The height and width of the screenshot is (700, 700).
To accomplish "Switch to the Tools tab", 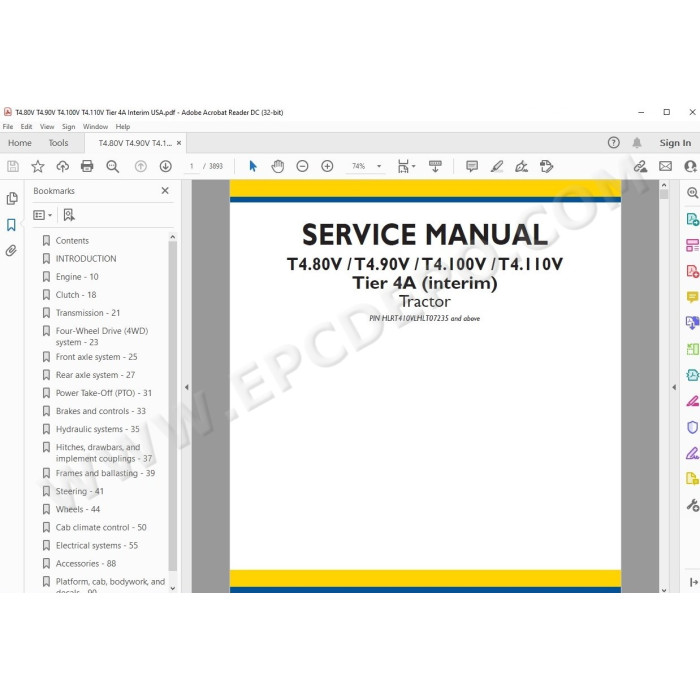I will pyautogui.click(x=58, y=143).
